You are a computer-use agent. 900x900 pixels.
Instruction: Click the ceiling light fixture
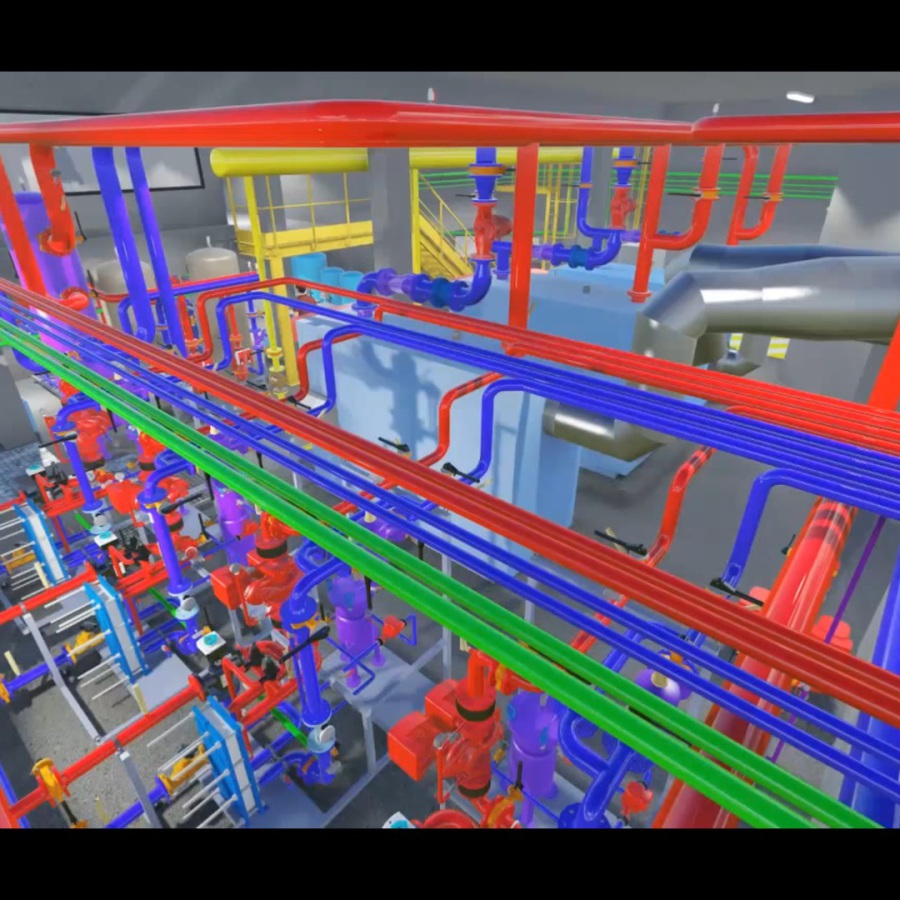pyautogui.click(x=799, y=97)
